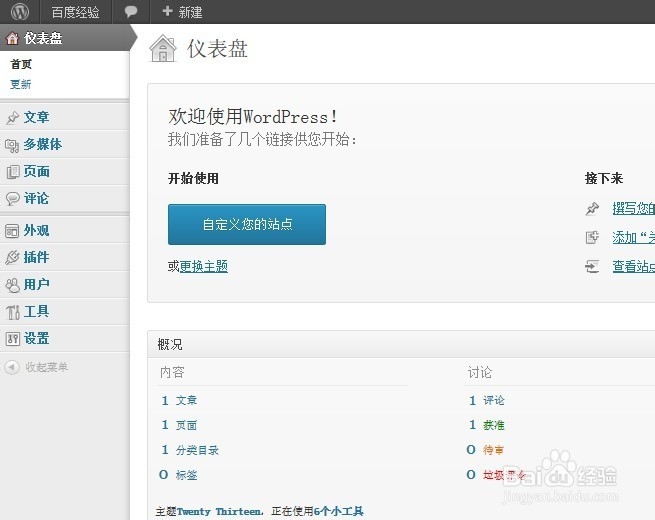
Task: Click the 收起菜单 label
Action: point(47,367)
